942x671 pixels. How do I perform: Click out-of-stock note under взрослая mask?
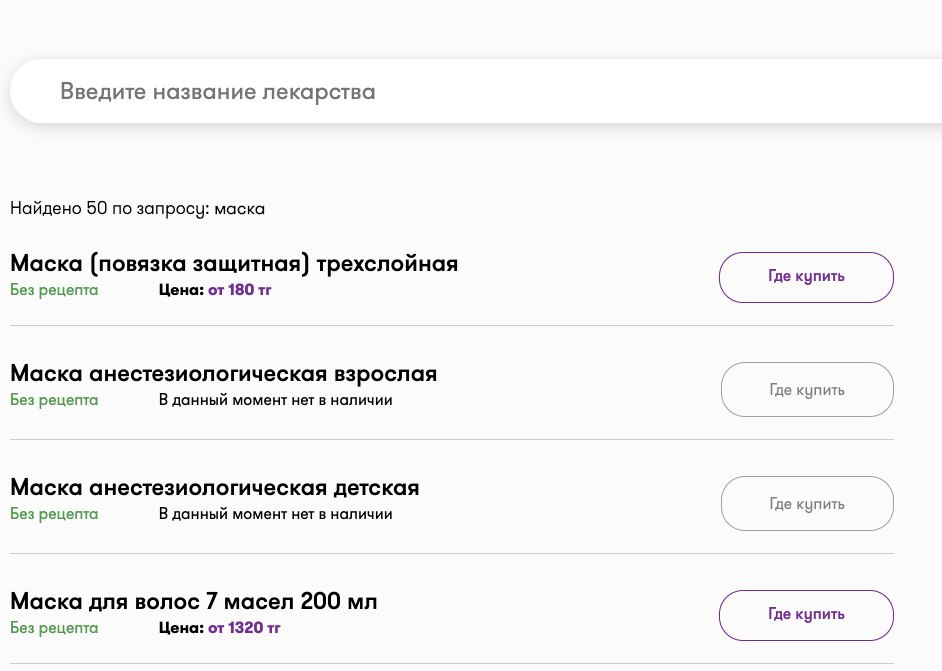[x=275, y=400]
